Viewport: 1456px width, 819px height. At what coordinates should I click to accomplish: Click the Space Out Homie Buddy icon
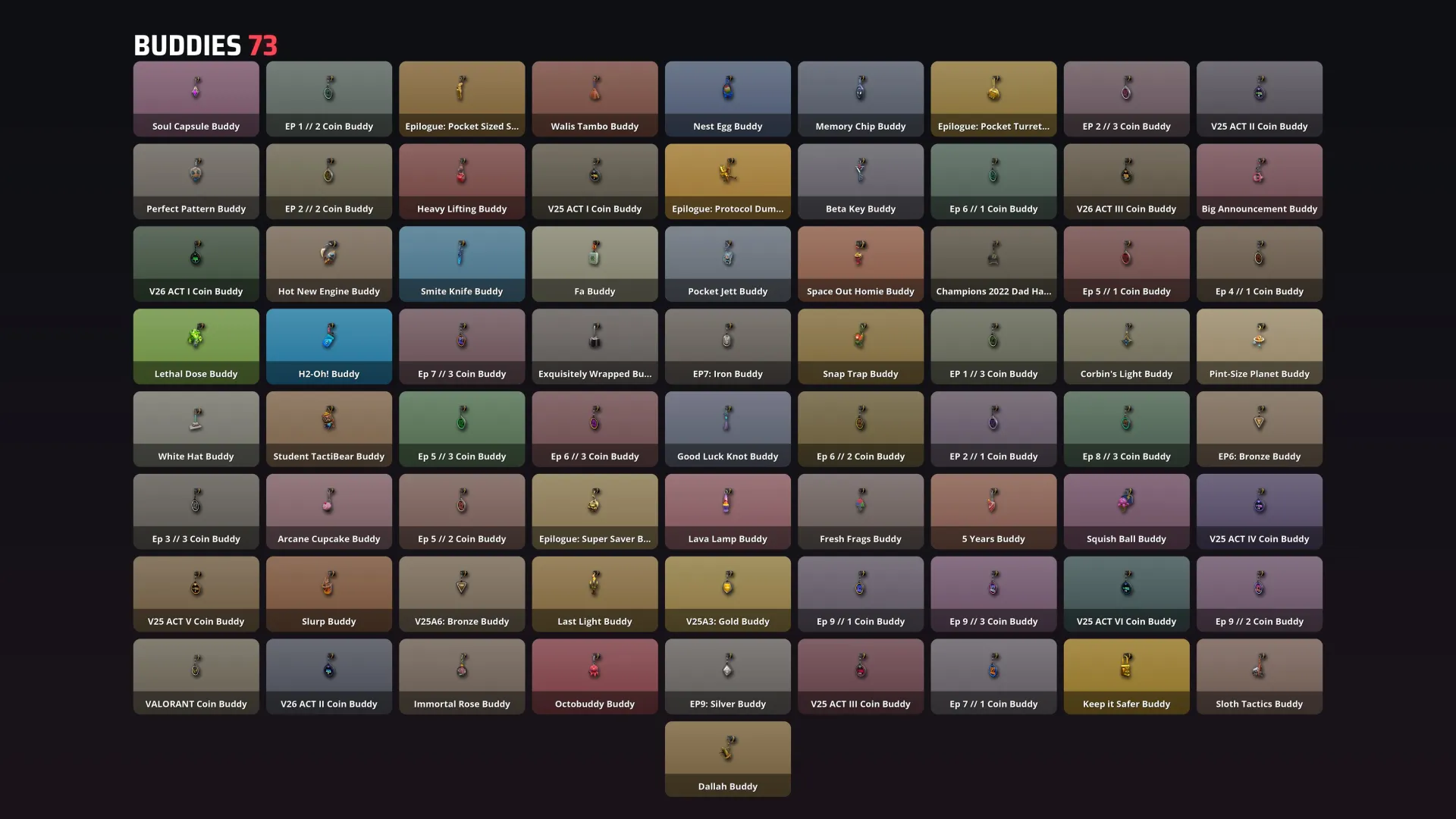(x=860, y=254)
